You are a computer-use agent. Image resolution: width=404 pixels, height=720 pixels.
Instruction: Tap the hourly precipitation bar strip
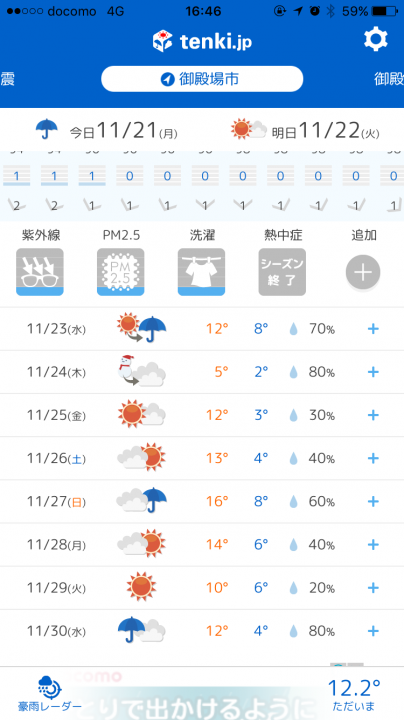tap(202, 176)
